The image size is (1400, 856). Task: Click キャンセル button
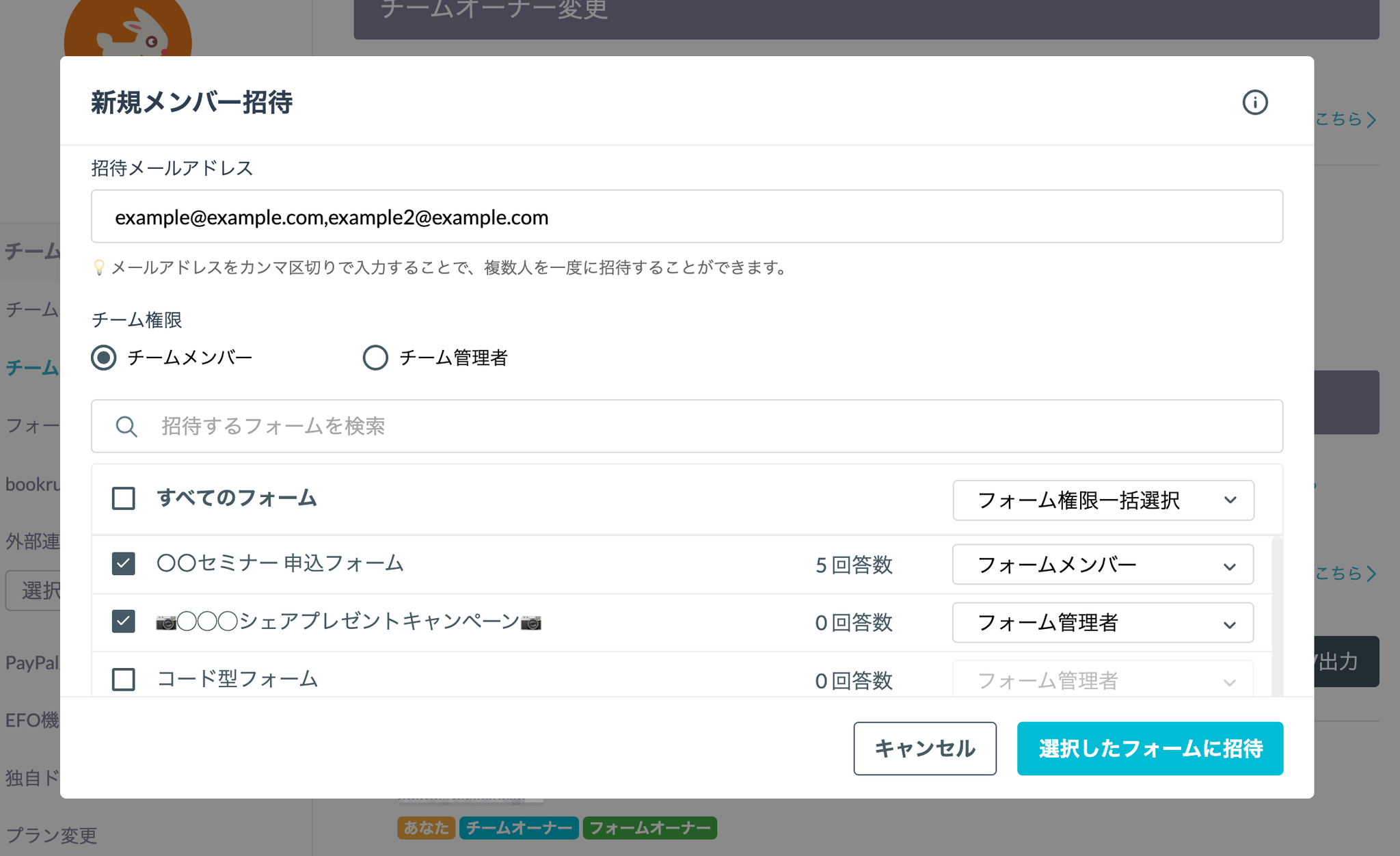[924, 749]
